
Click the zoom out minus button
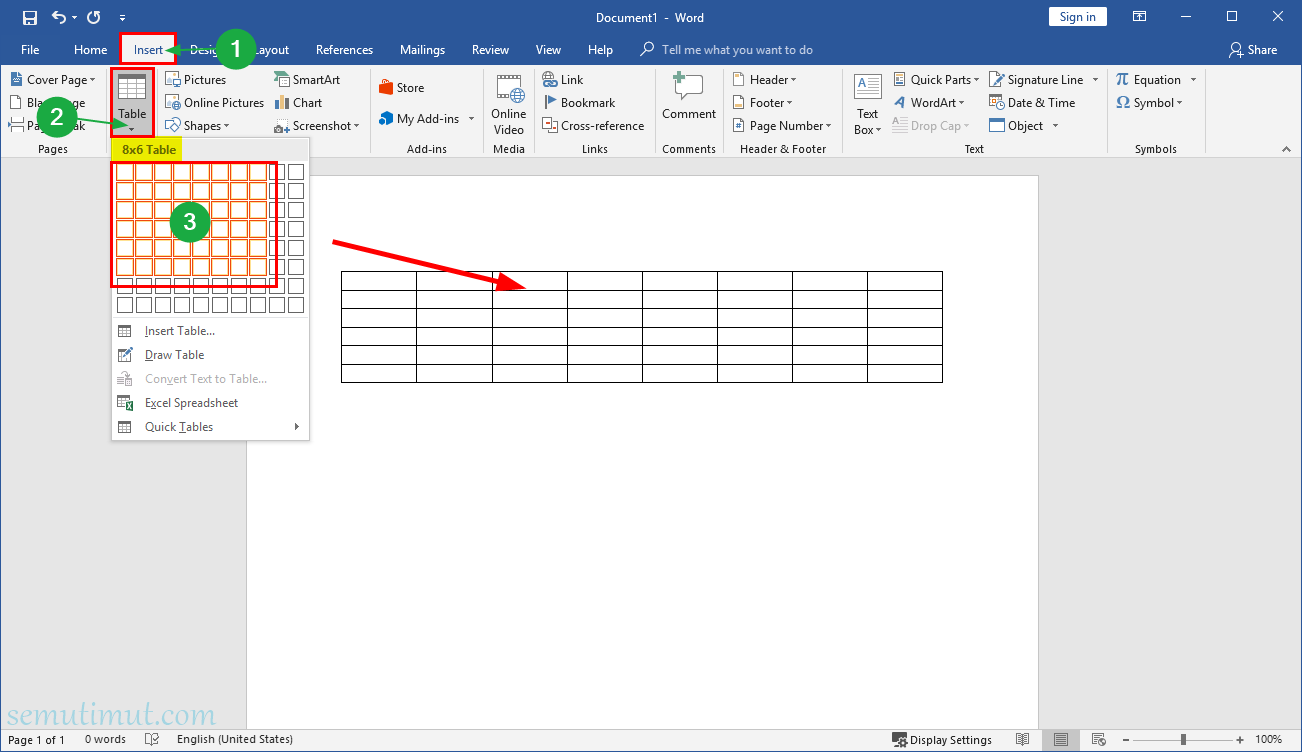(1125, 740)
